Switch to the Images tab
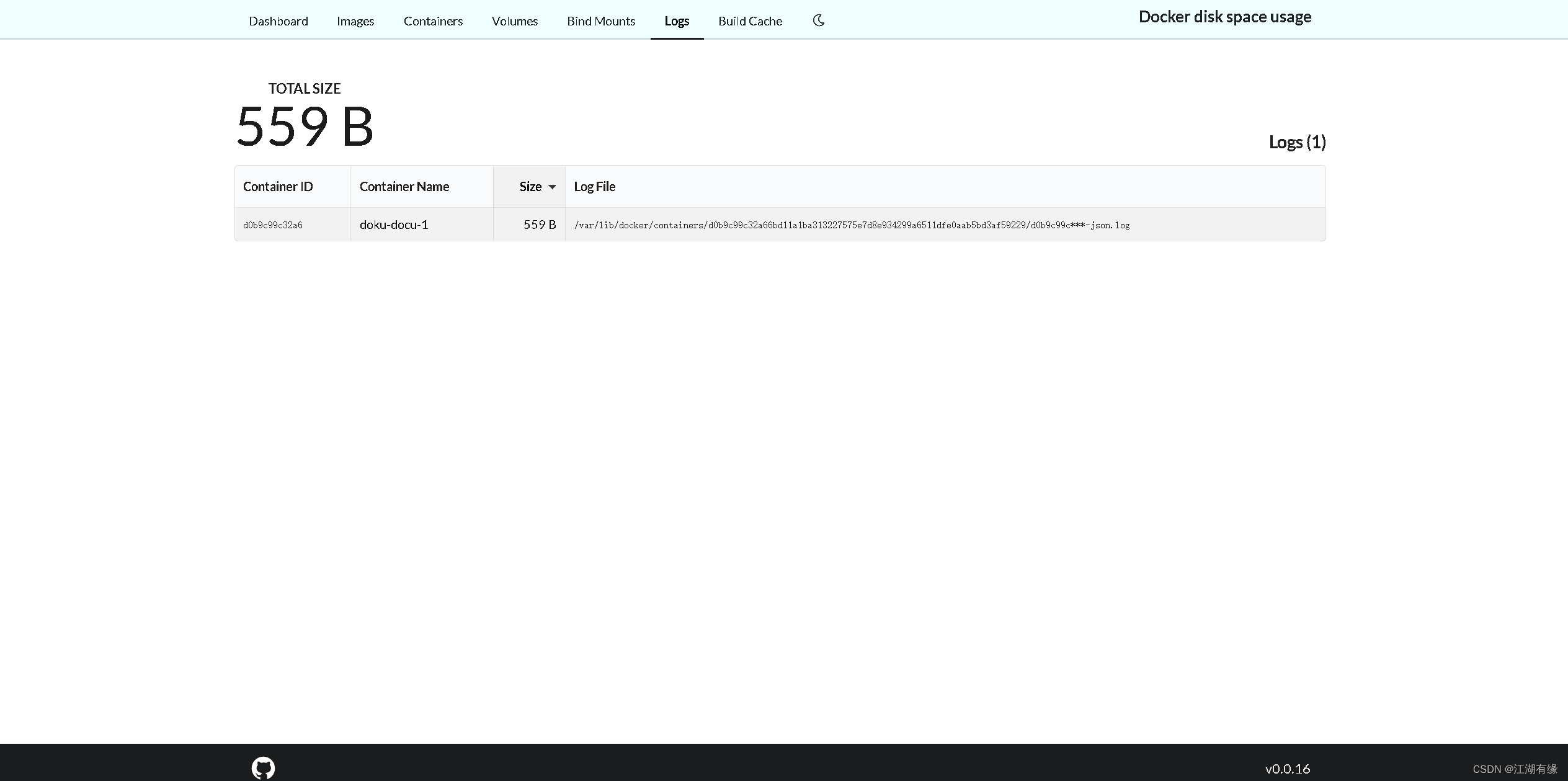 click(x=355, y=21)
